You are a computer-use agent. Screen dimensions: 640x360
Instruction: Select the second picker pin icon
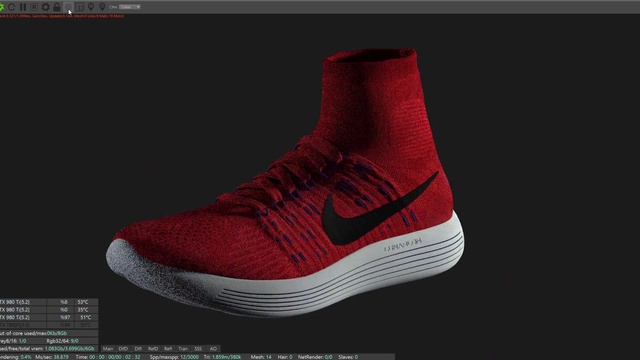tap(102, 7)
